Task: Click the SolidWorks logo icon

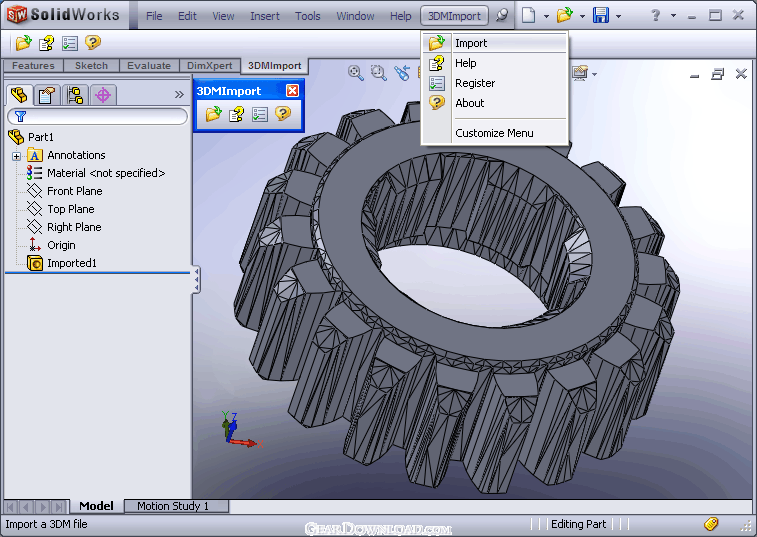Action: [16, 15]
